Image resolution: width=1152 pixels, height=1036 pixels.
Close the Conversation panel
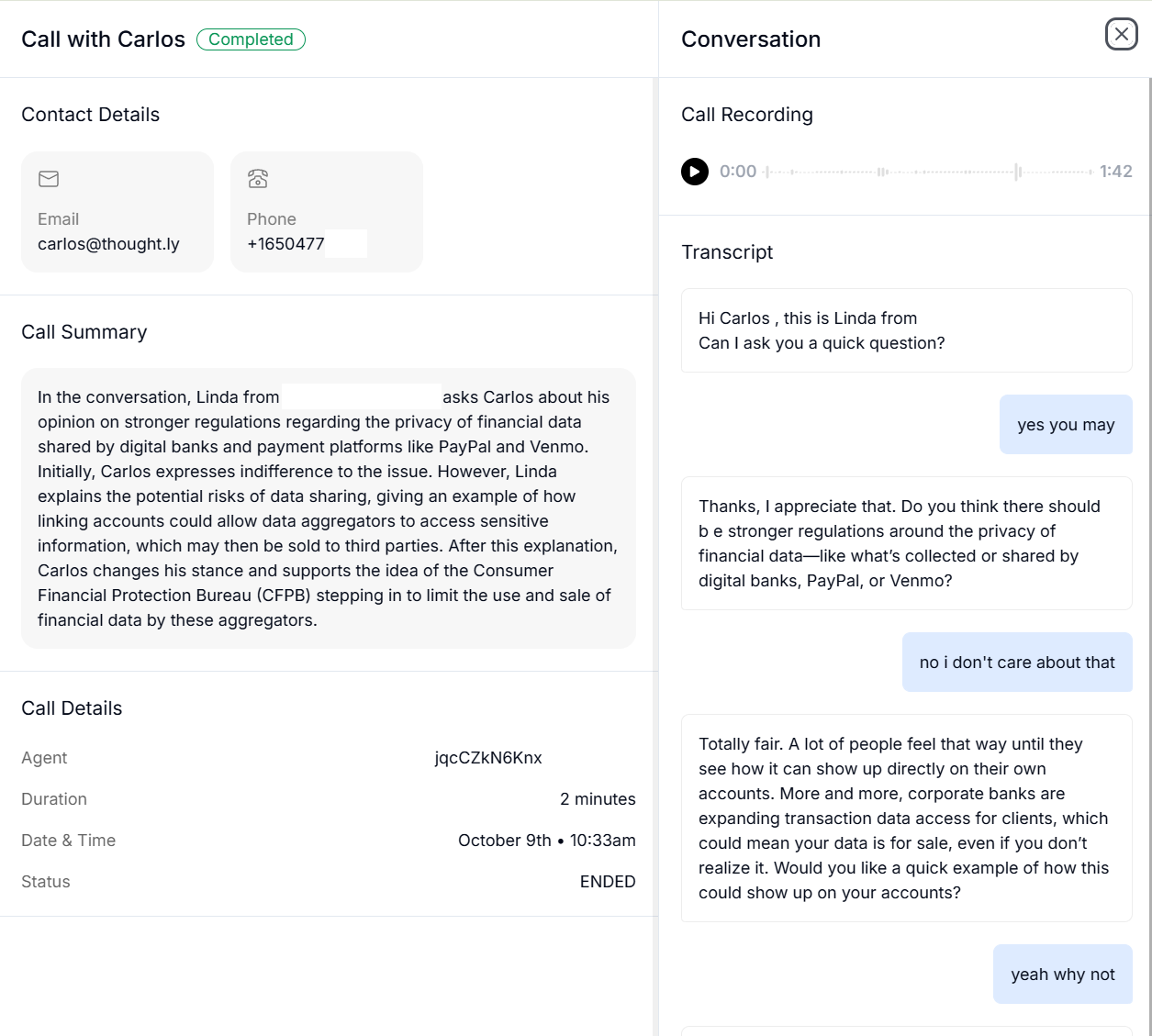(x=1121, y=35)
